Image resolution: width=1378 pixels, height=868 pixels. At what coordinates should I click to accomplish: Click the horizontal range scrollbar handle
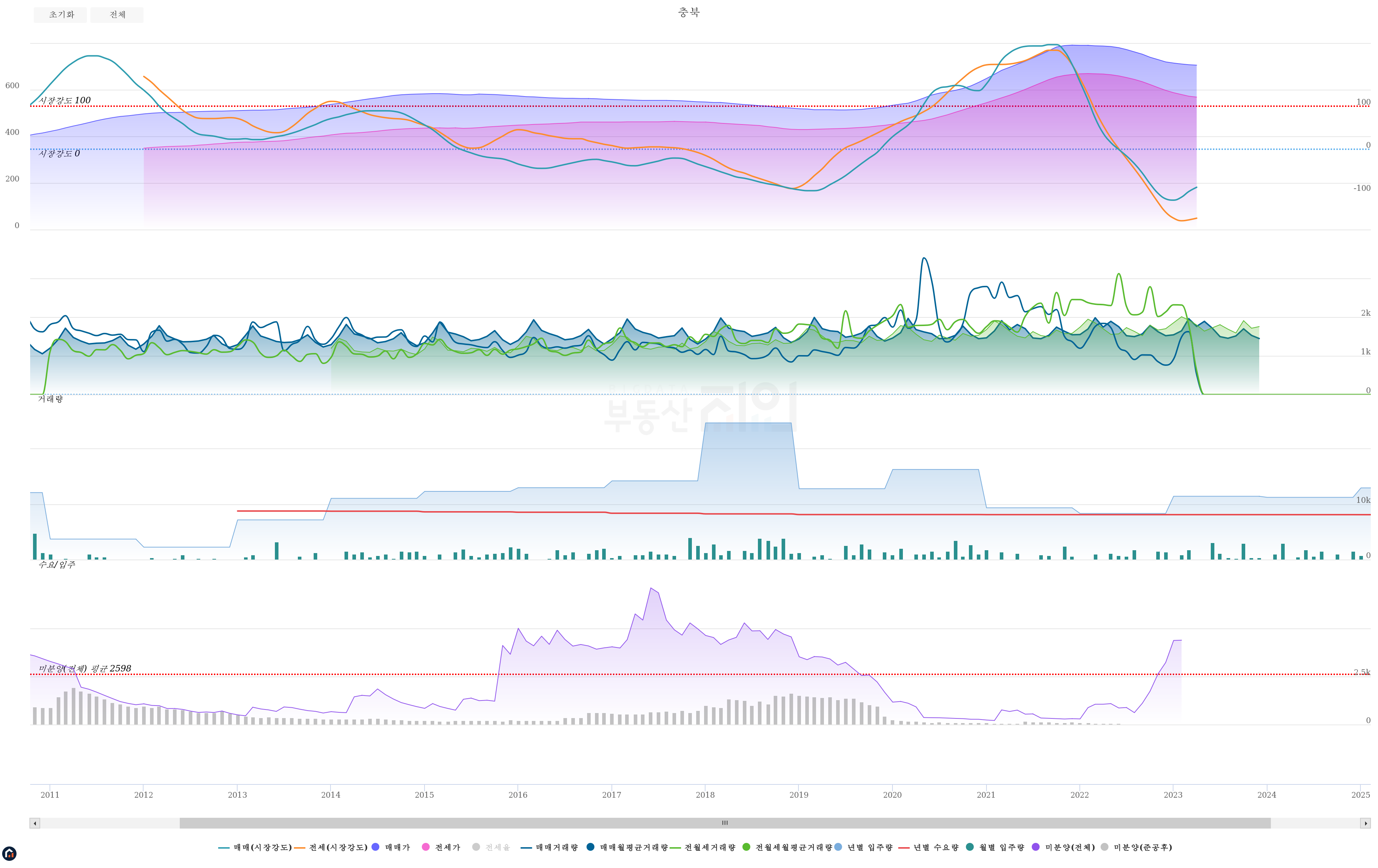(x=725, y=824)
